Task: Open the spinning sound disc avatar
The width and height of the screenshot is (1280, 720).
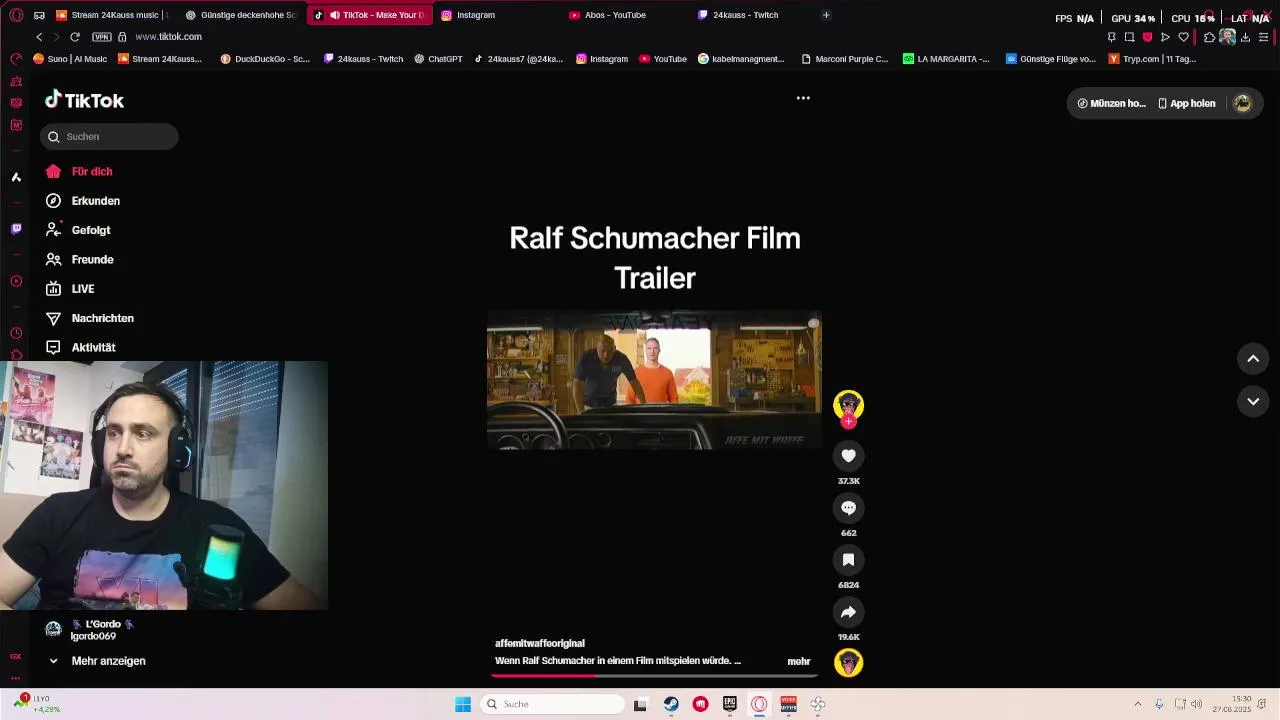Action: [848, 663]
